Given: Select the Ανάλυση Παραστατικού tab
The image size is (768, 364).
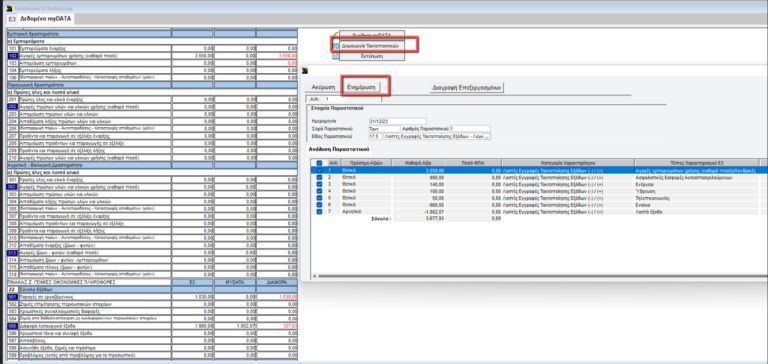Looking at the screenshot, I should click(339, 149).
